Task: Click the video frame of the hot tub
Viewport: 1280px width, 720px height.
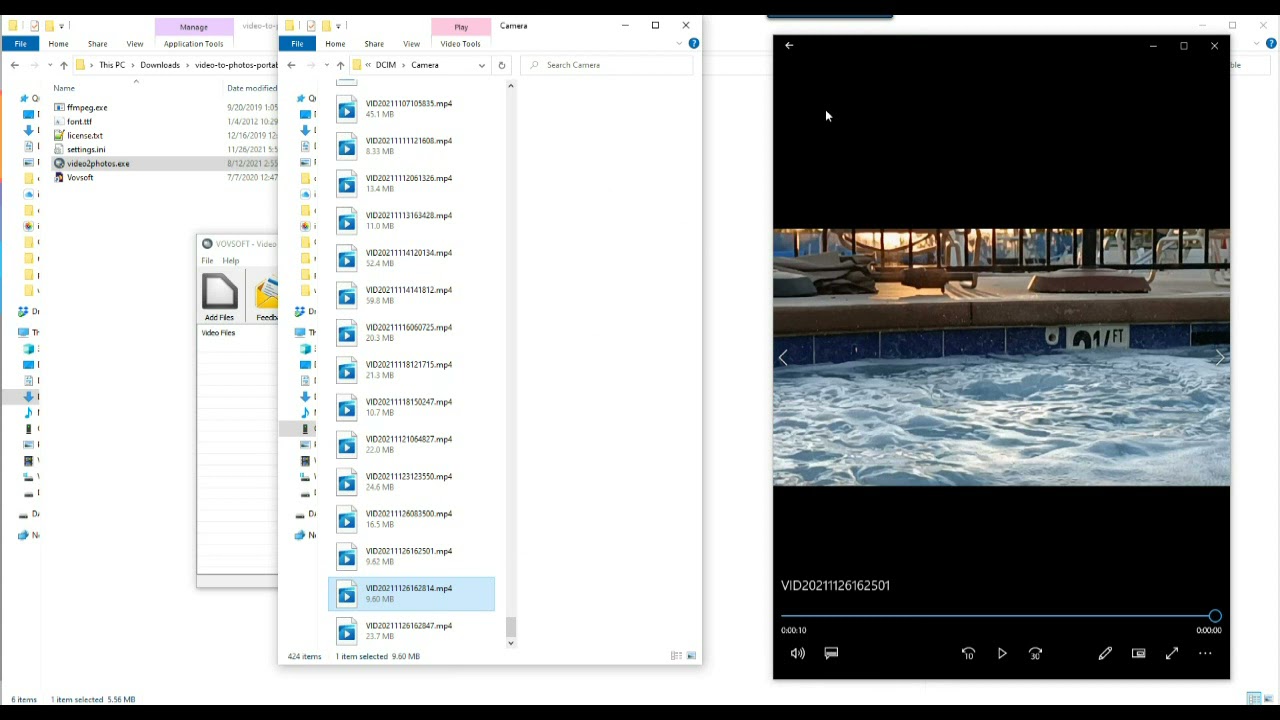Action: pos(1001,357)
